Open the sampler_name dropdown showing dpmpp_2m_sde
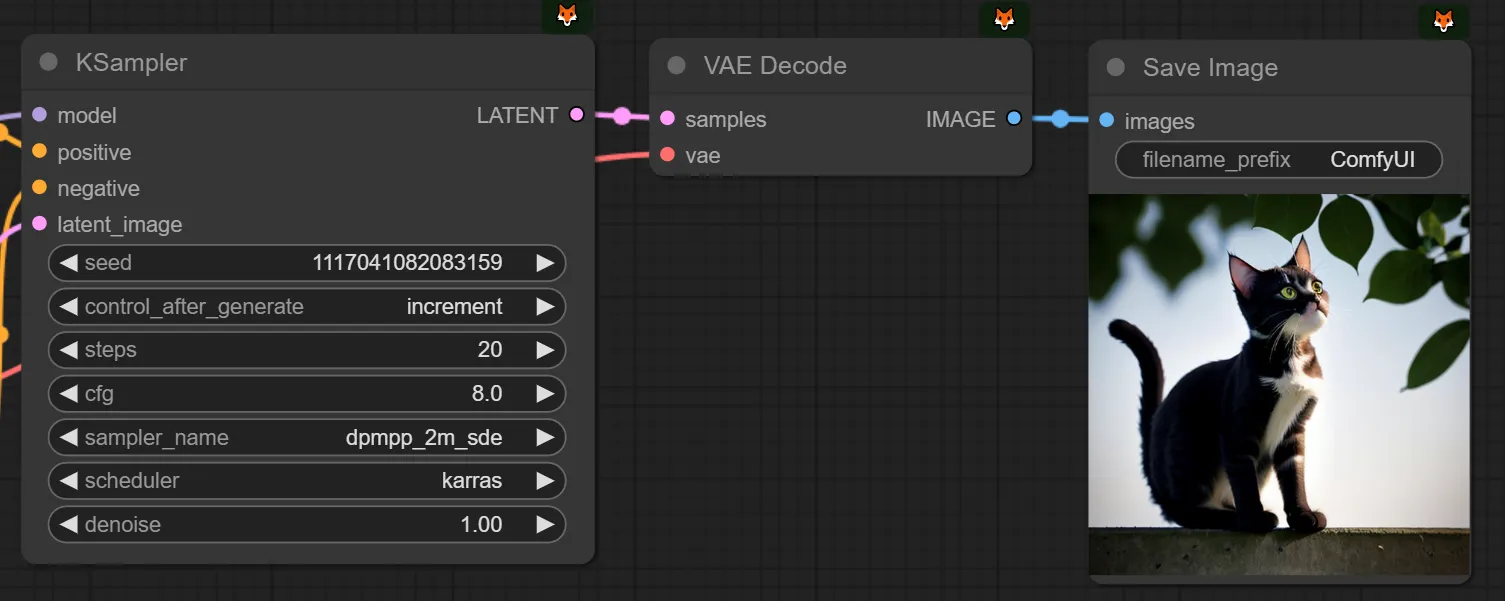 tap(306, 437)
